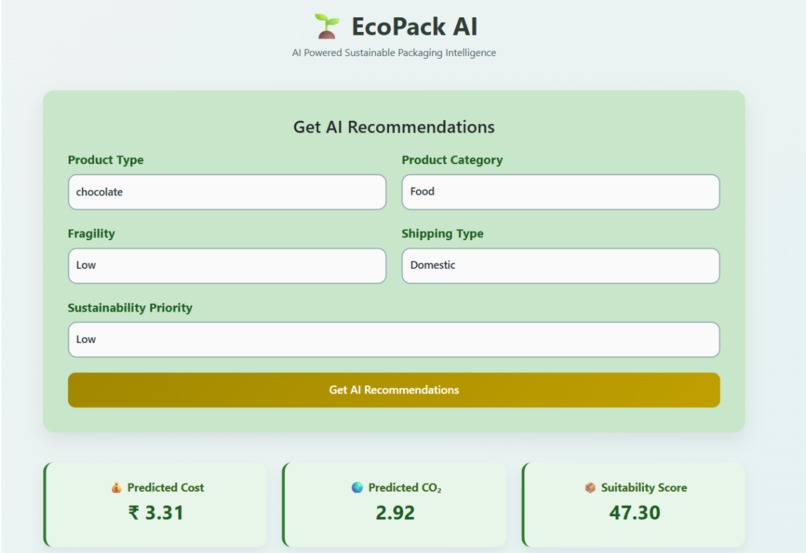Image resolution: width=806 pixels, height=553 pixels.
Task: Click the Sustainability Priority label
Action: [x=130, y=308]
